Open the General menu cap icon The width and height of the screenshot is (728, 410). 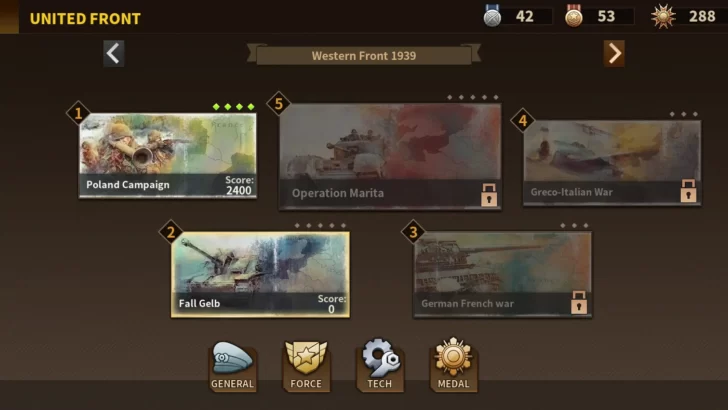pyautogui.click(x=232, y=365)
